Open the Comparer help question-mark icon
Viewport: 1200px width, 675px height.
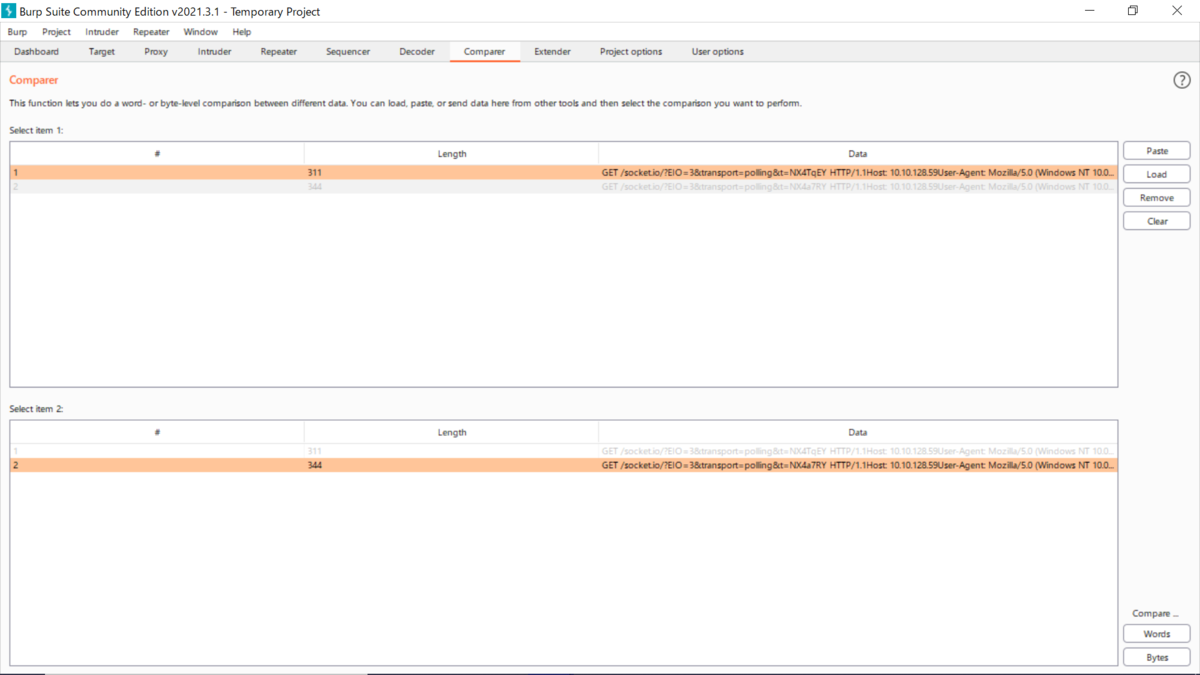pyautogui.click(x=1181, y=80)
